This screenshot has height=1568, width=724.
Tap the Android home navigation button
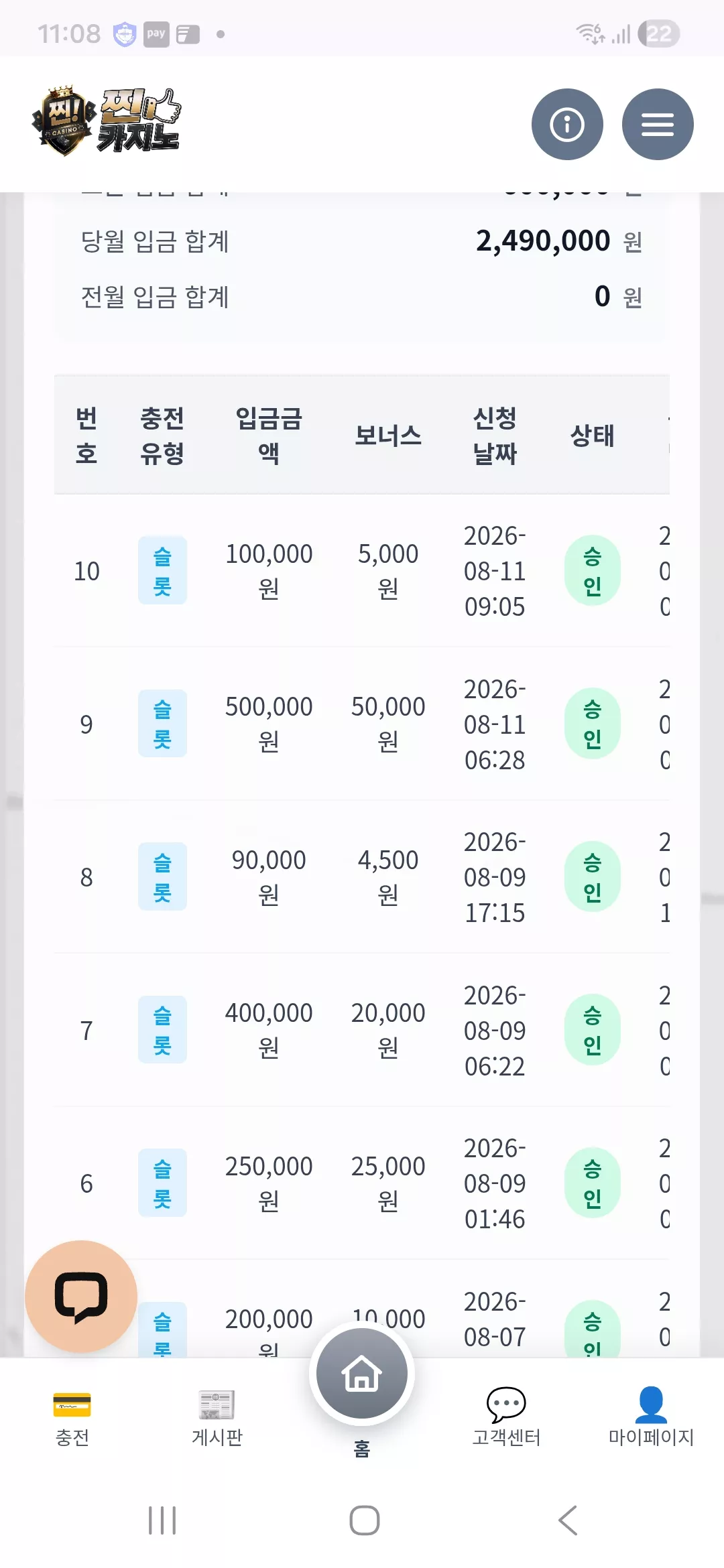pos(365,1520)
